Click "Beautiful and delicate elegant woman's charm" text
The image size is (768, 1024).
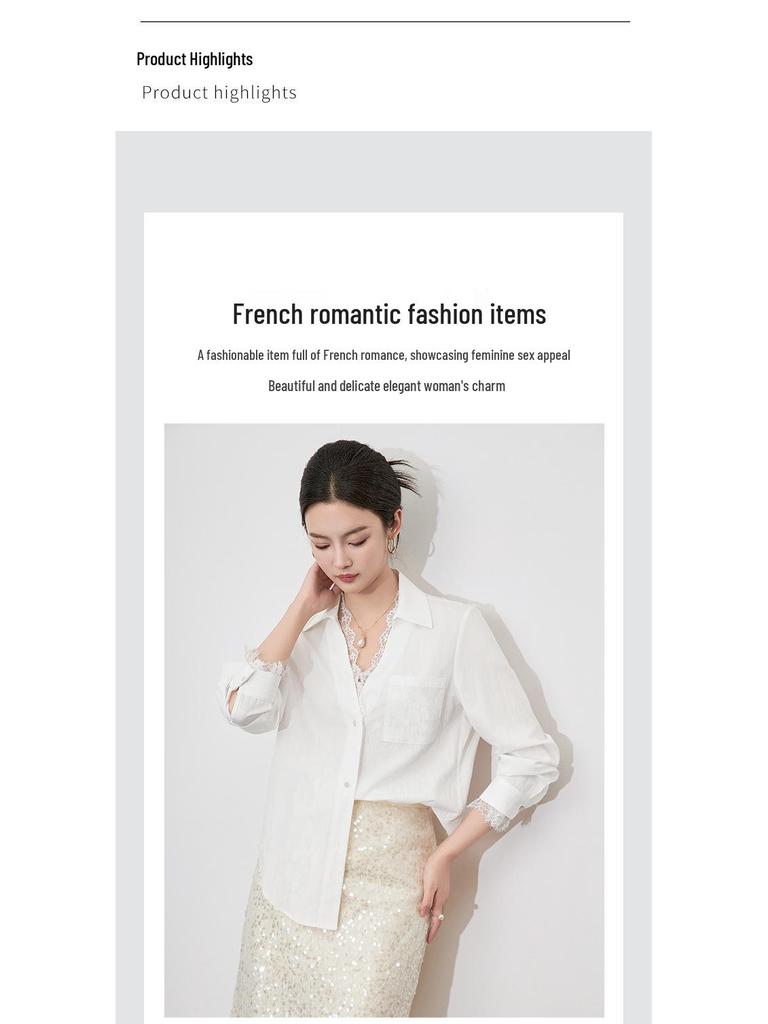pos(387,386)
